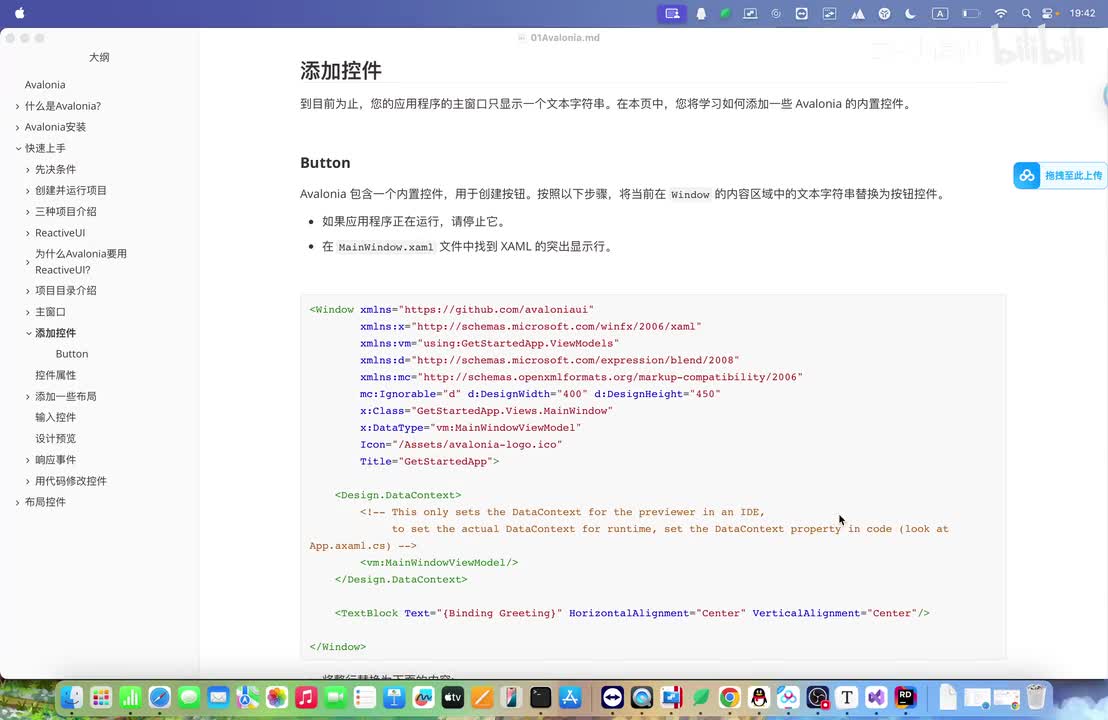Open Mail from the Dock
Image resolution: width=1108 pixels, height=720 pixels.
point(218,698)
